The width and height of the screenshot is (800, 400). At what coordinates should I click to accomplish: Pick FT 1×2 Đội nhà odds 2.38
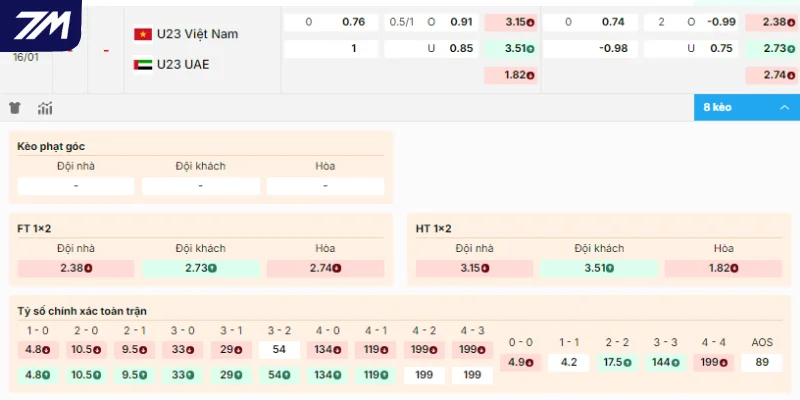tap(76, 268)
